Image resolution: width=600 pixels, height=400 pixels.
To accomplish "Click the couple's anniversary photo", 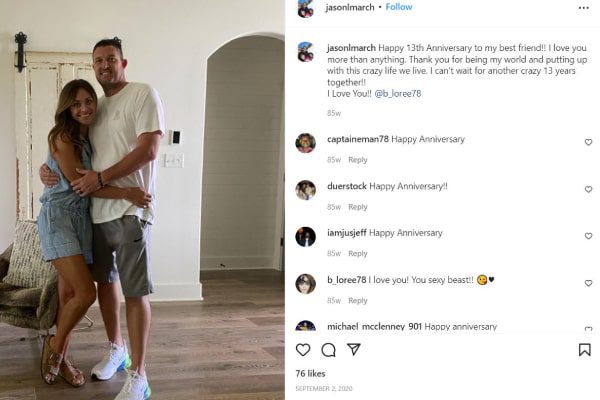I will pyautogui.click(x=142, y=200).
